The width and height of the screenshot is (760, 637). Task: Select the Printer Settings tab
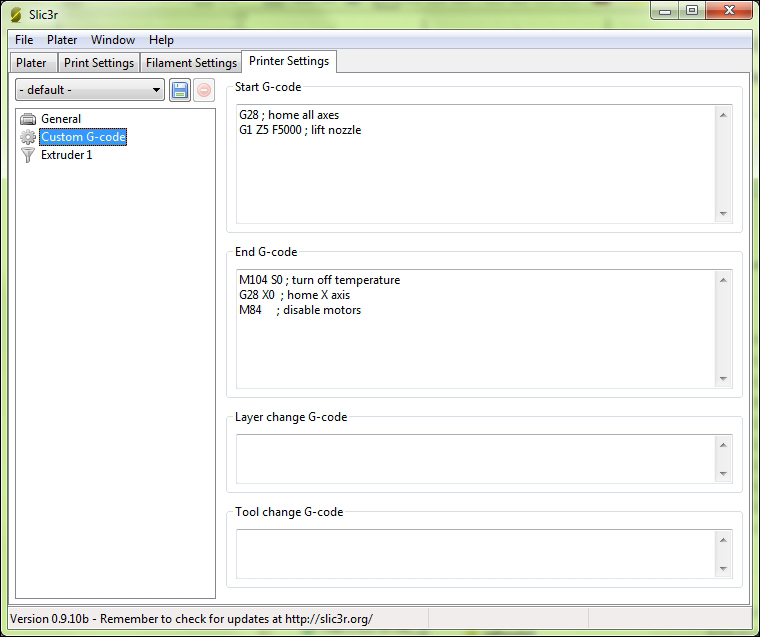289,61
